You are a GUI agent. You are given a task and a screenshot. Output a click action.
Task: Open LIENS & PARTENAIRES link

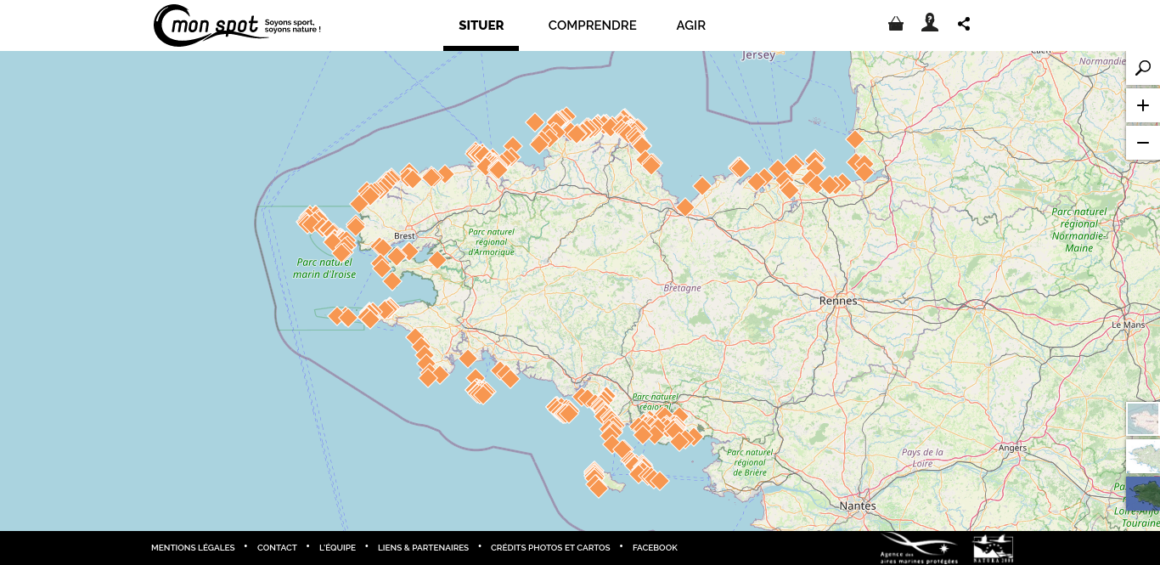pos(423,548)
